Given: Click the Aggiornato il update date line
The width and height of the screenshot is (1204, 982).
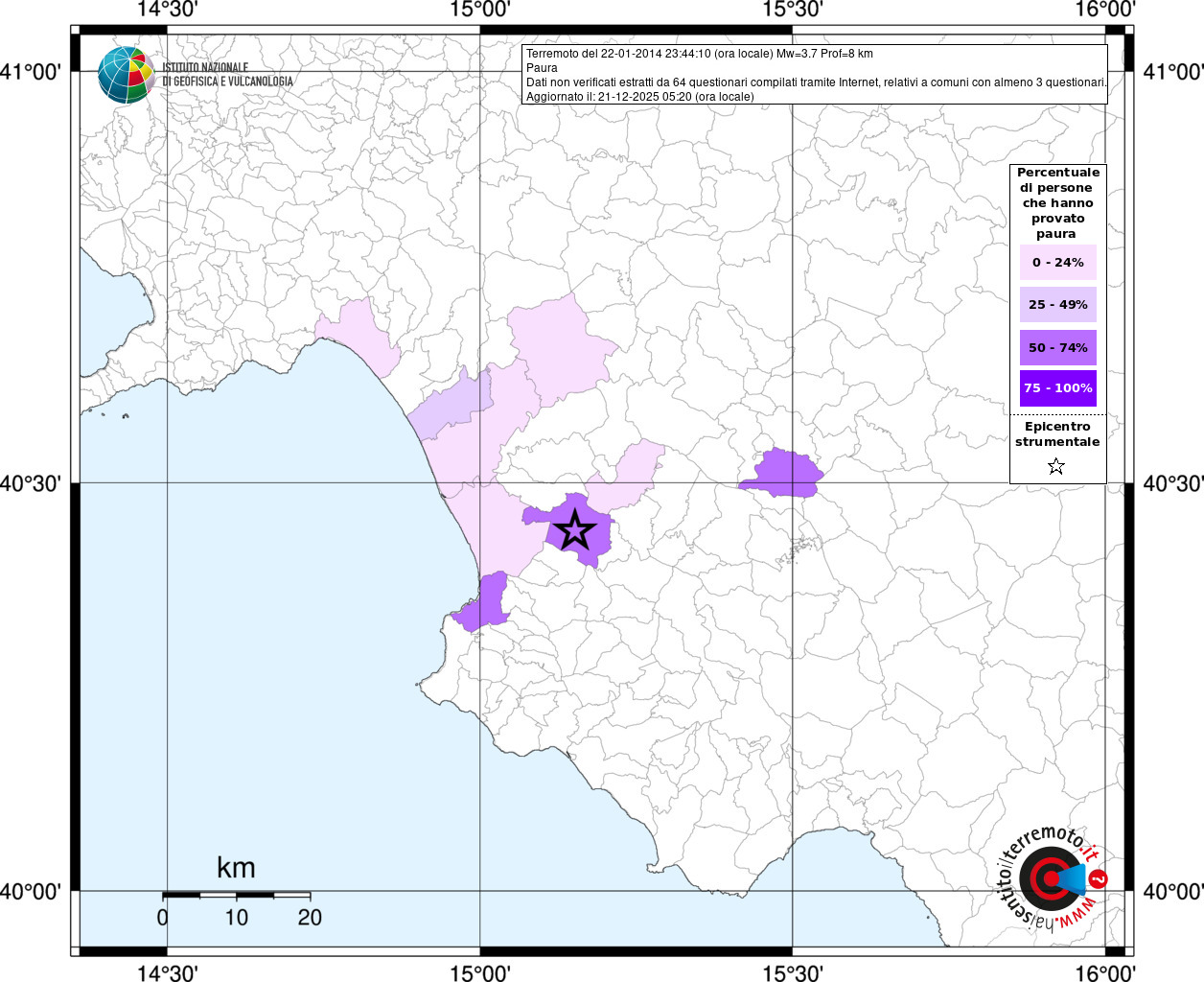Looking at the screenshot, I should [x=640, y=97].
